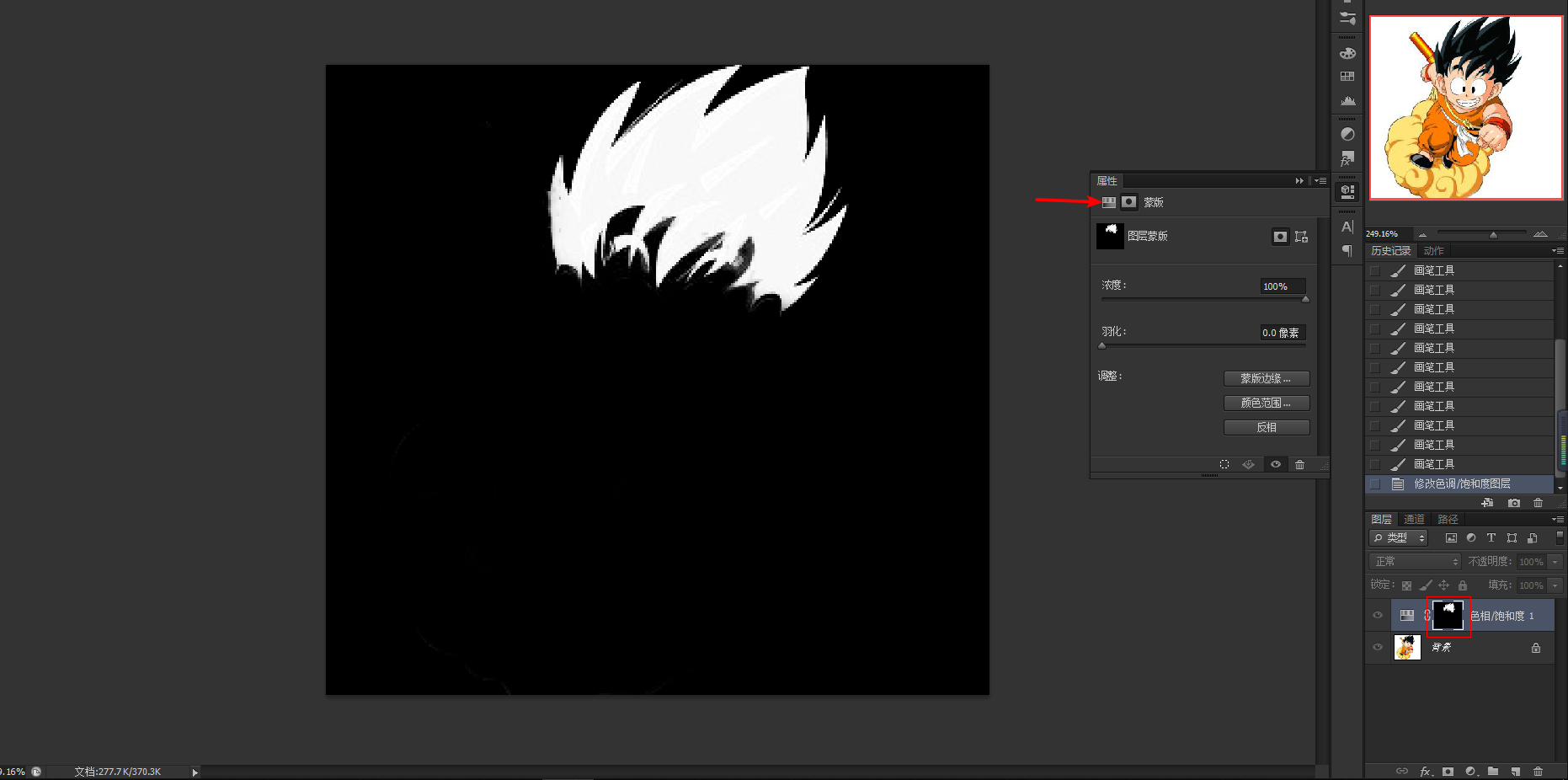Image resolution: width=1568 pixels, height=780 pixels.
Task: Click the 蒙版边缘... button
Action: pyautogui.click(x=1267, y=379)
